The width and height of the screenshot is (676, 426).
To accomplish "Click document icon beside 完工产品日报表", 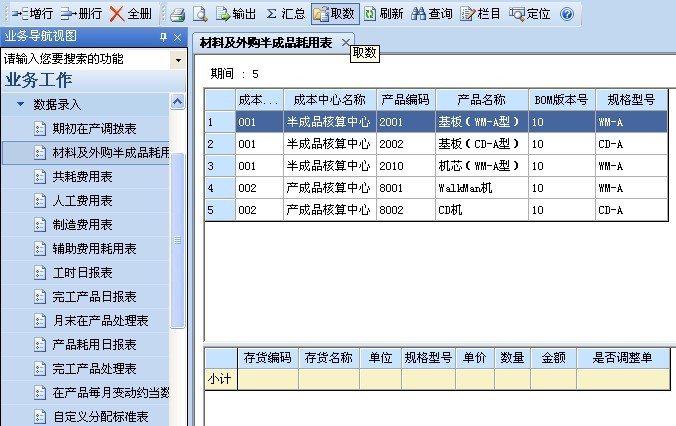I will pyautogui.click(x=40, y=297).
